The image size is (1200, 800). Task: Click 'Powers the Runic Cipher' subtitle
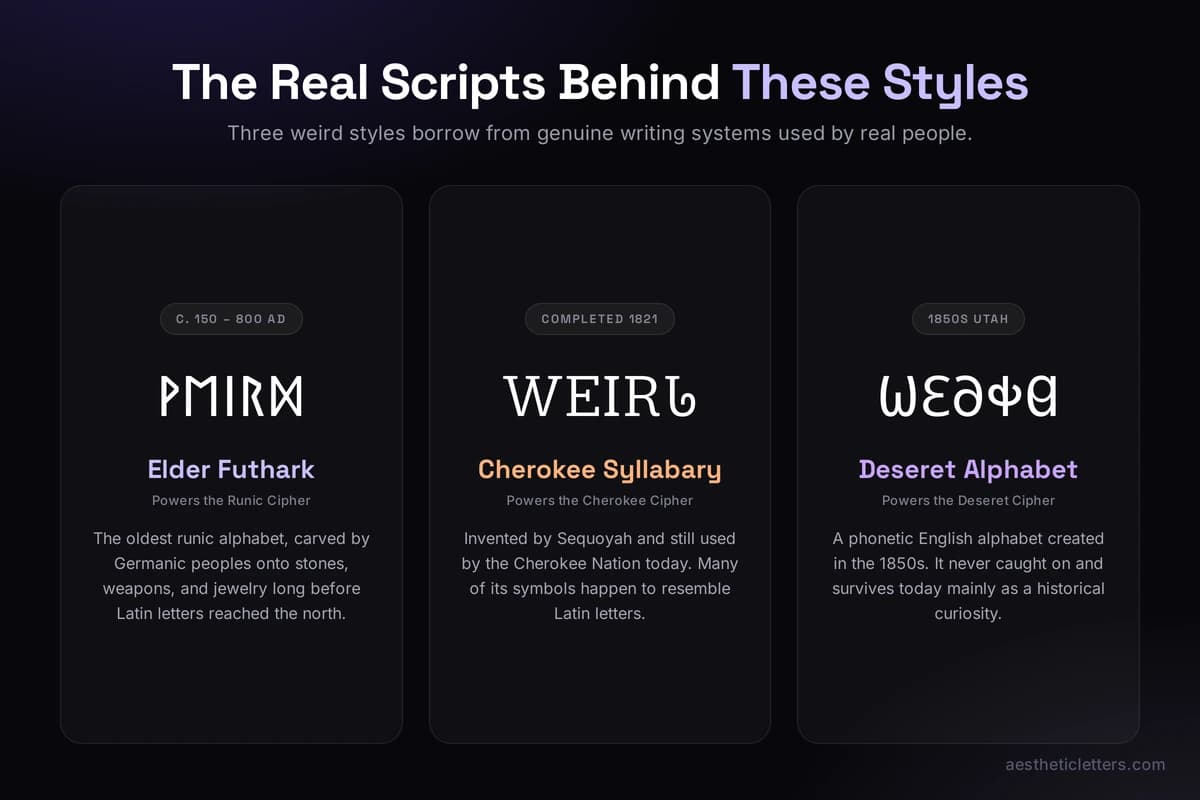pos(231,500)
